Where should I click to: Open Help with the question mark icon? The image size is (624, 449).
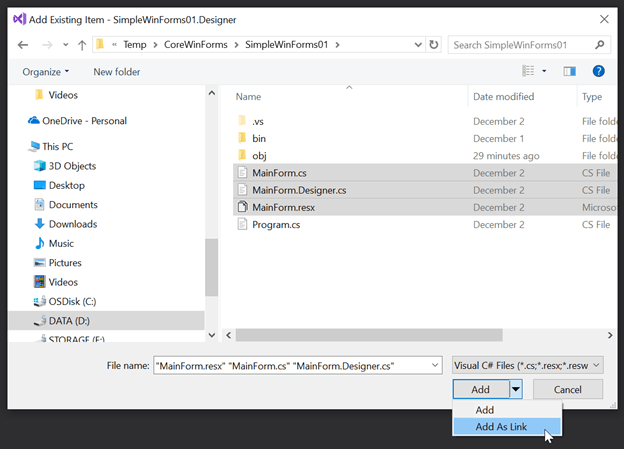(x=599, y=71)
